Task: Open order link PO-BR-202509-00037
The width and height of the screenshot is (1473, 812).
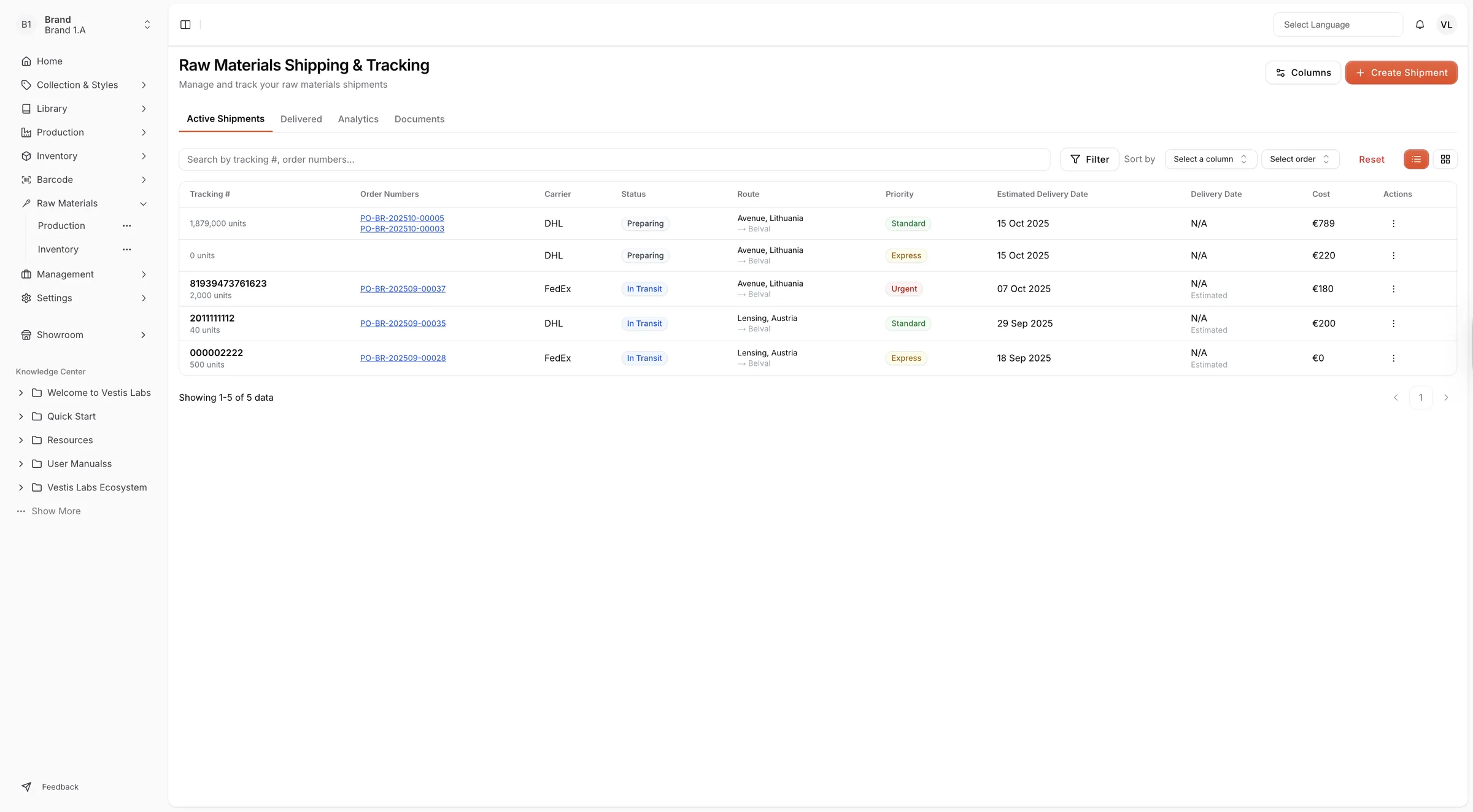Action: [x=403, y=288]
